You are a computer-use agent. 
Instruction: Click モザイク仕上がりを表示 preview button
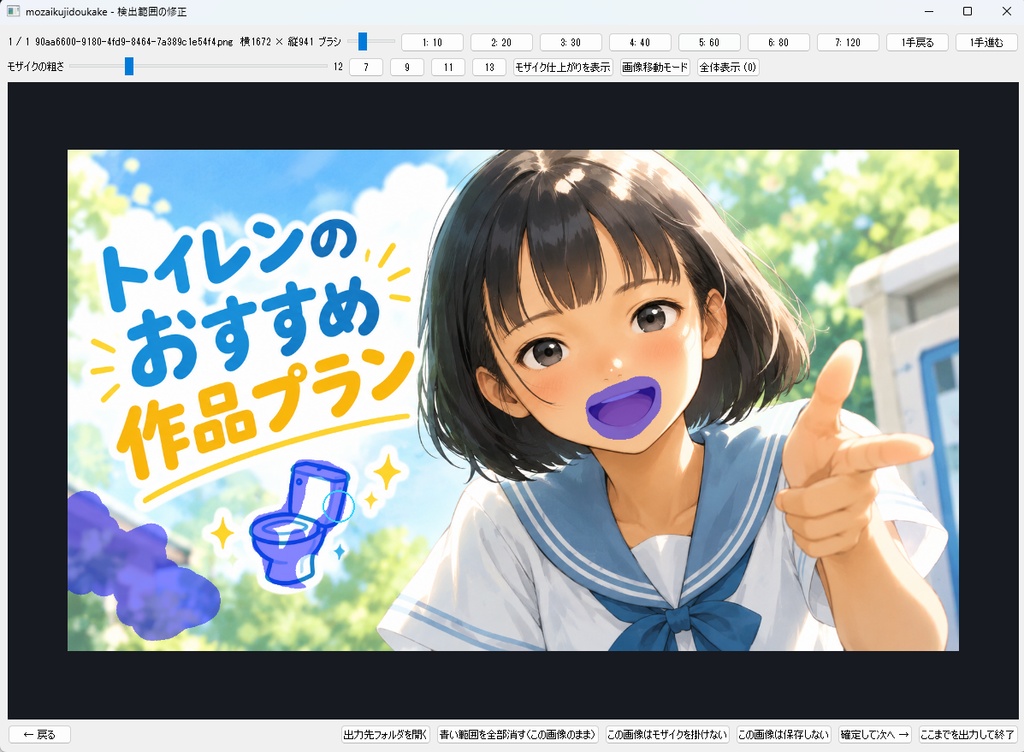[563, 67]
